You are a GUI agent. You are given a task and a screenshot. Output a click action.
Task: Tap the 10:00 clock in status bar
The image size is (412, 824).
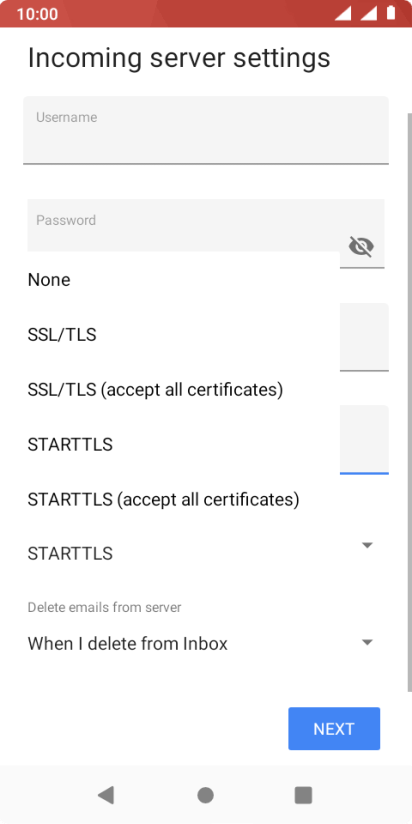pos(37,14)
